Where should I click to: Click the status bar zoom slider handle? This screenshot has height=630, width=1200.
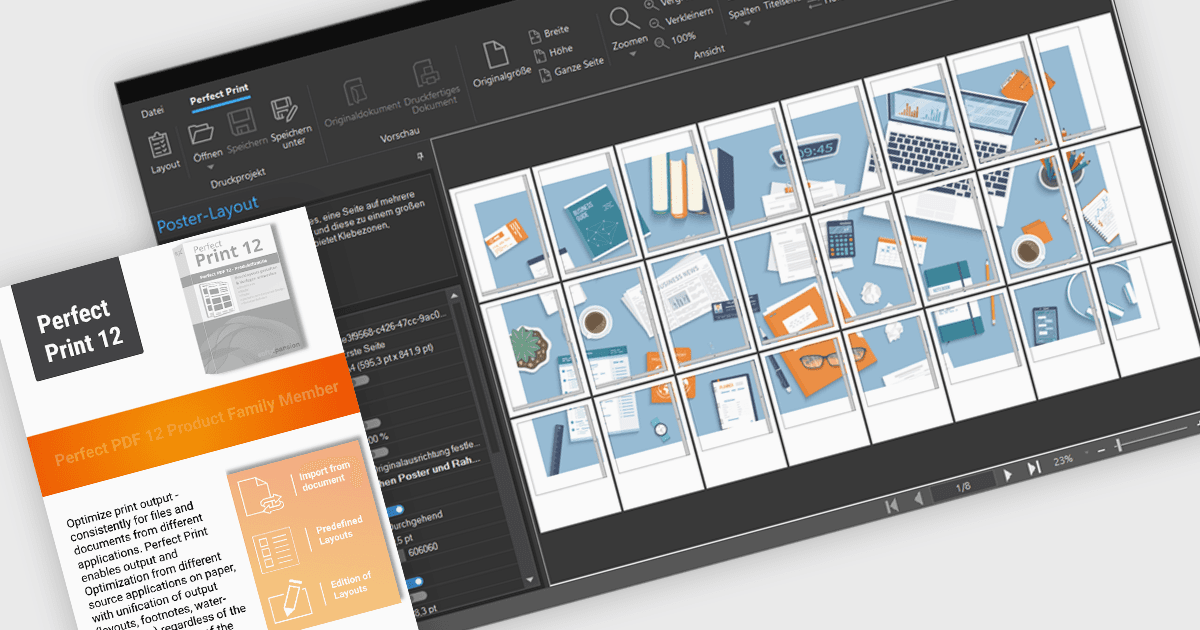tap(1119, 443)
